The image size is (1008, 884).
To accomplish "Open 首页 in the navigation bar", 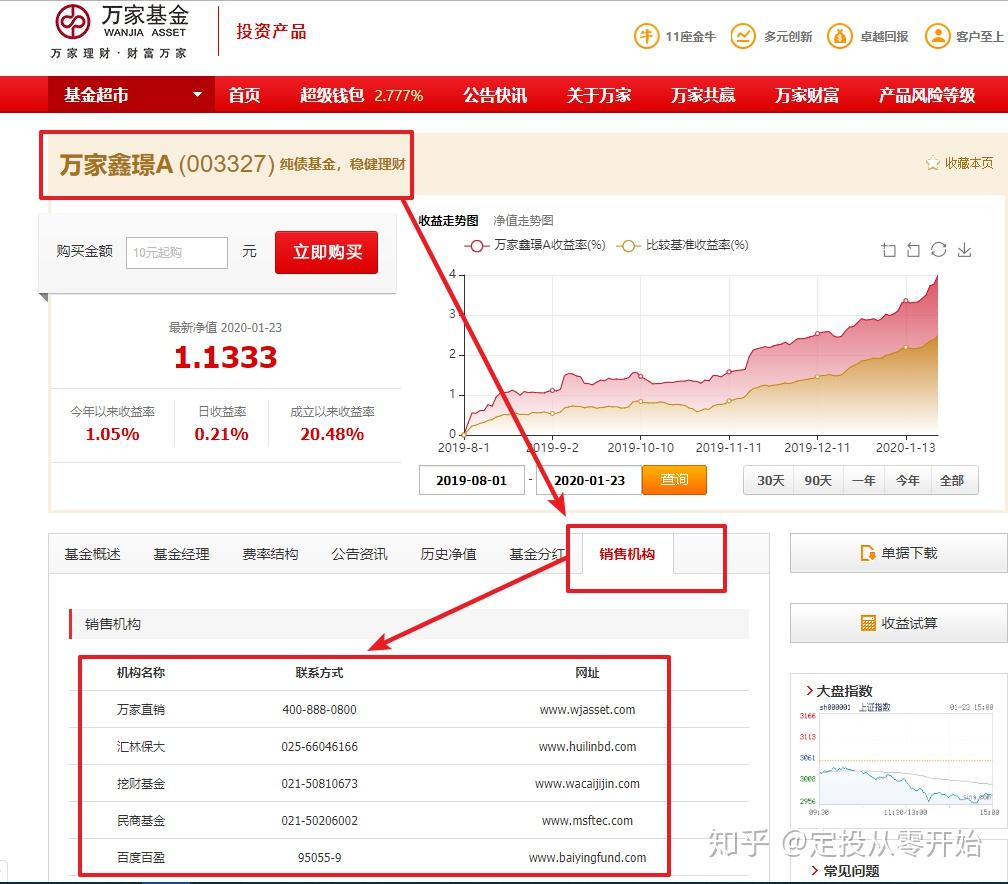I will [244, 95].
